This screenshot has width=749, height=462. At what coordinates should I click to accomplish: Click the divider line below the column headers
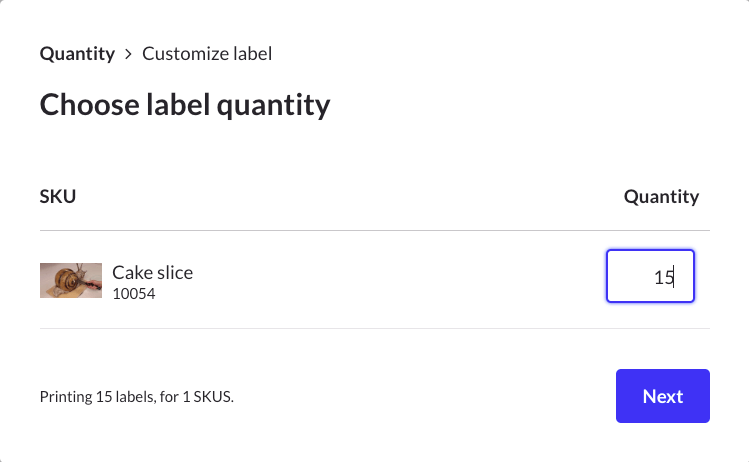pyautogui.click(x=374, y=231)
